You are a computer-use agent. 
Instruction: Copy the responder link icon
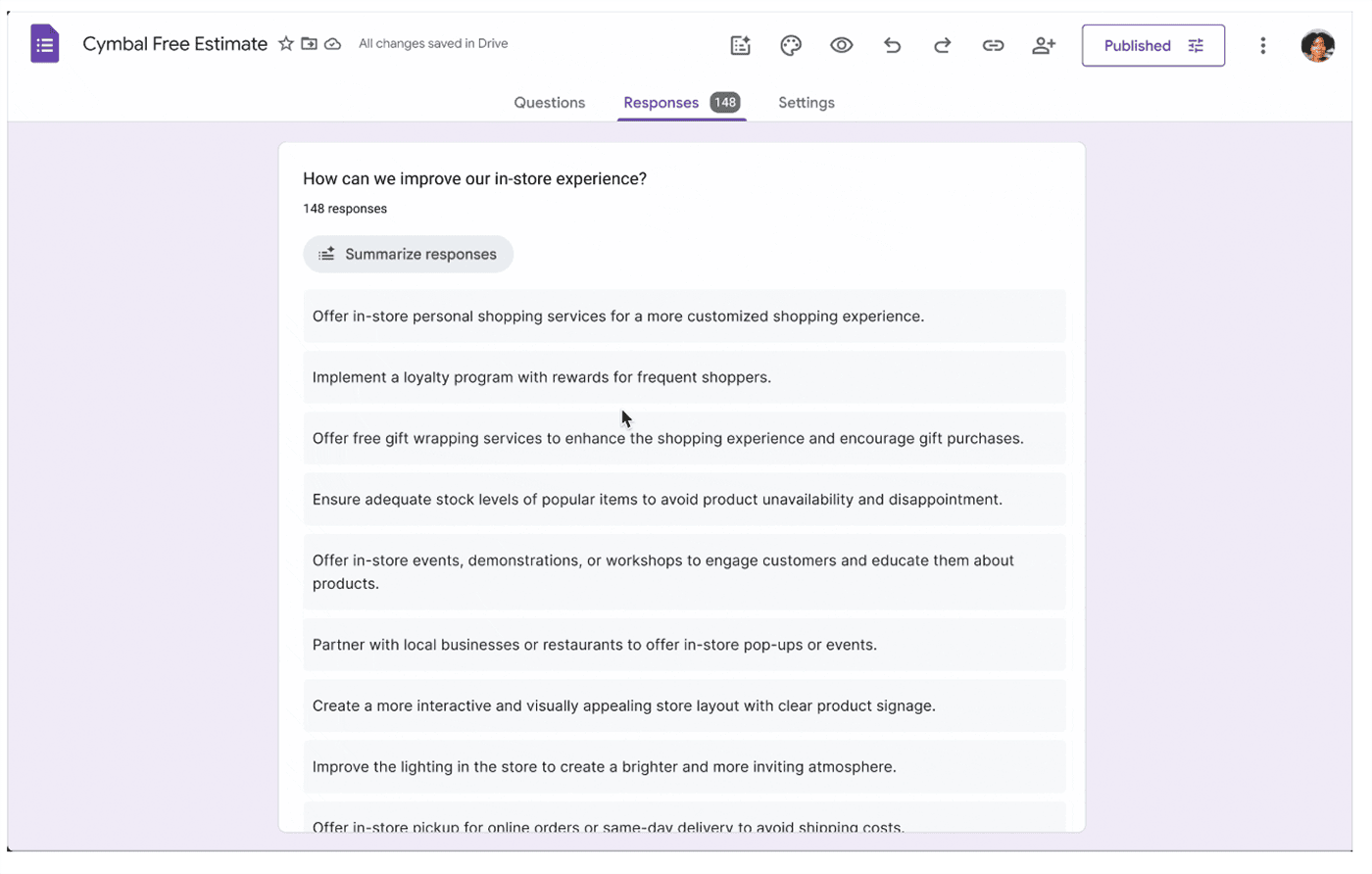click(x=994, y=45)
